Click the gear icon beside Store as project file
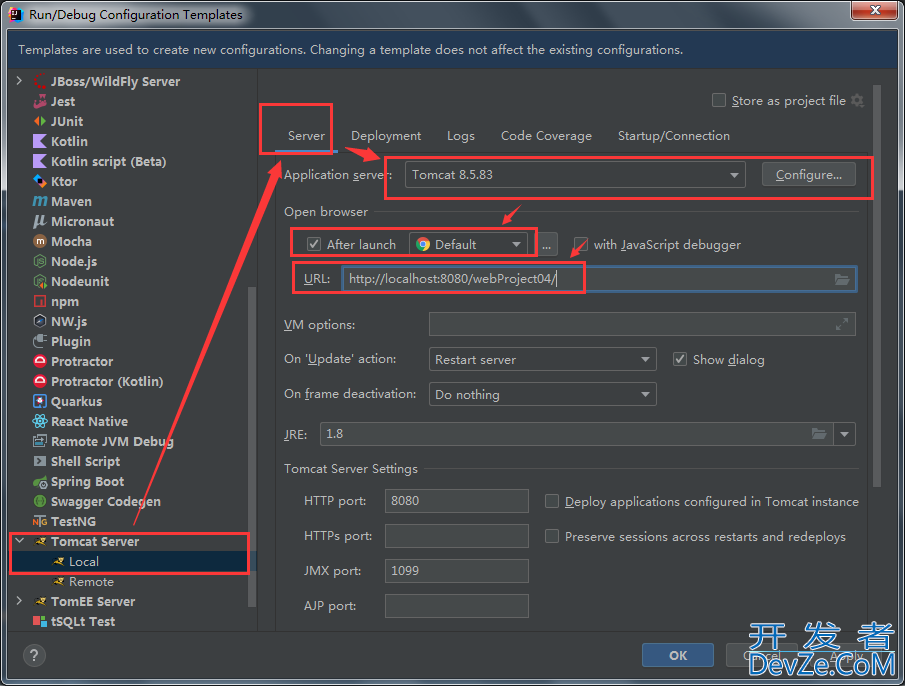The width and height of the screenshot is (905, 686). tap(858, 100)
